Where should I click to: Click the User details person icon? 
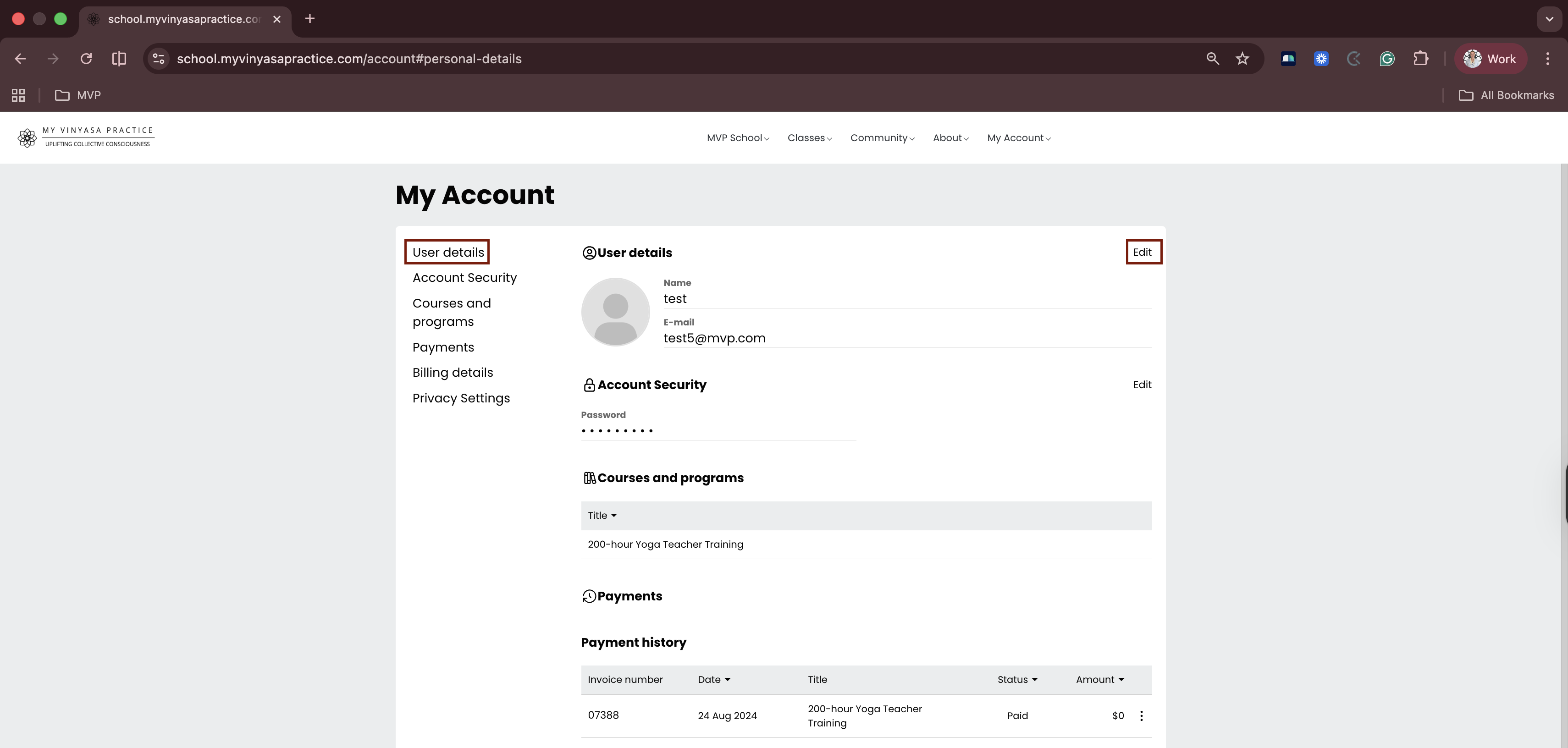click(x=589, y=253)
